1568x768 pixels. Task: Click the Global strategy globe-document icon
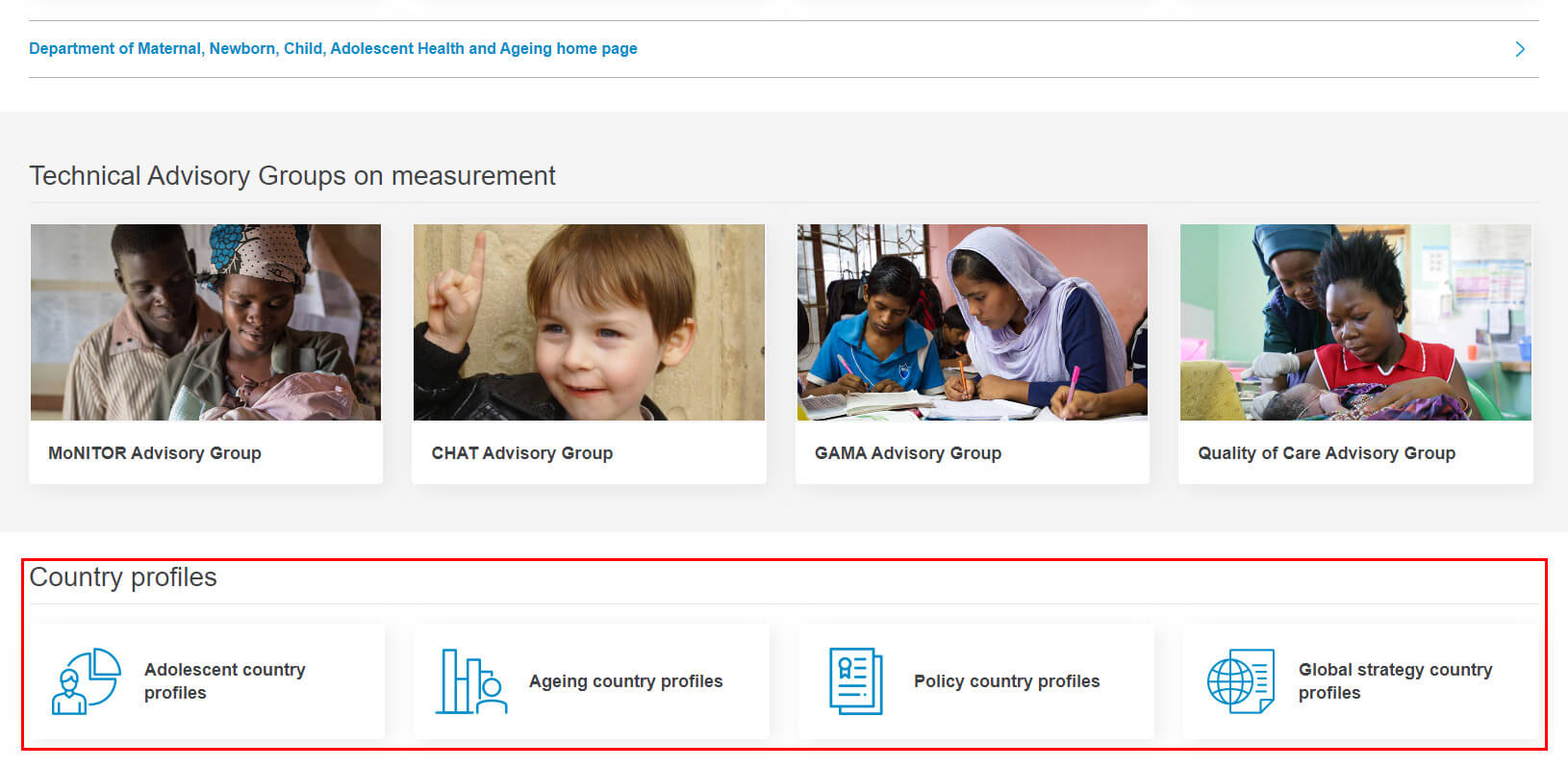coord(1241,681)
